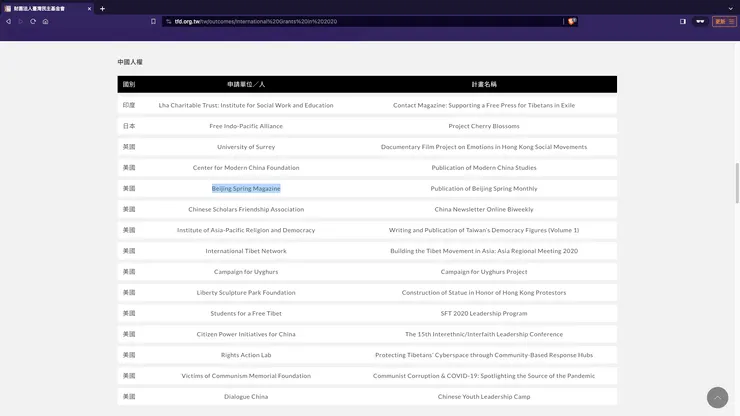Open the browser home page
Screen dimensions: 740x416
(45, 21)
